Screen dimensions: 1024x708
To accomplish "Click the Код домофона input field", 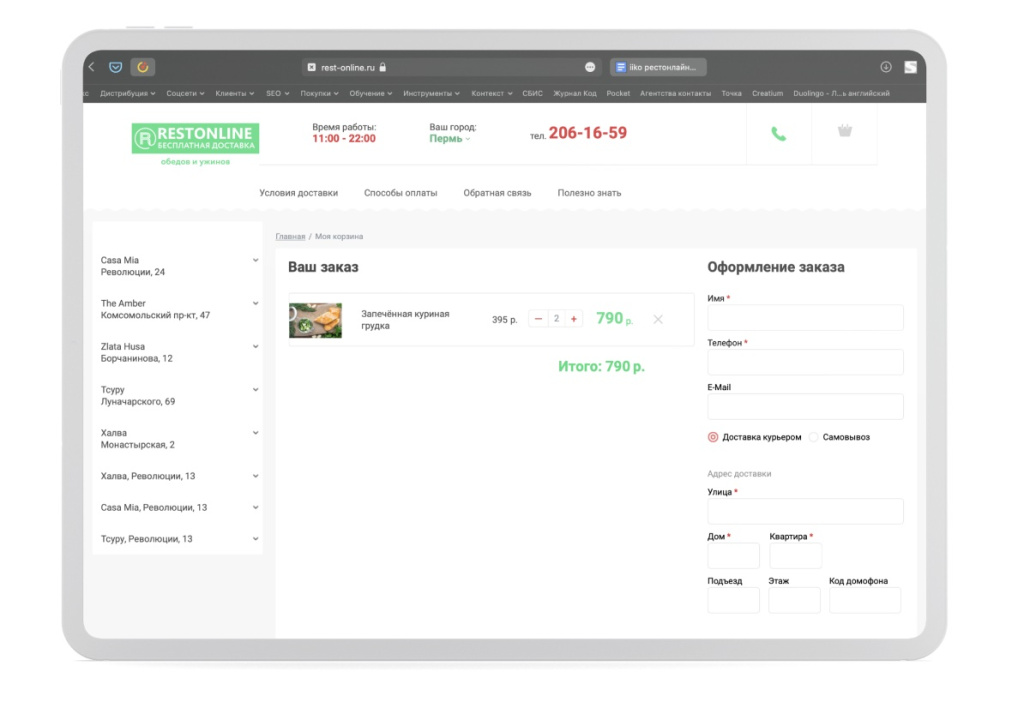I will point(865,600).
